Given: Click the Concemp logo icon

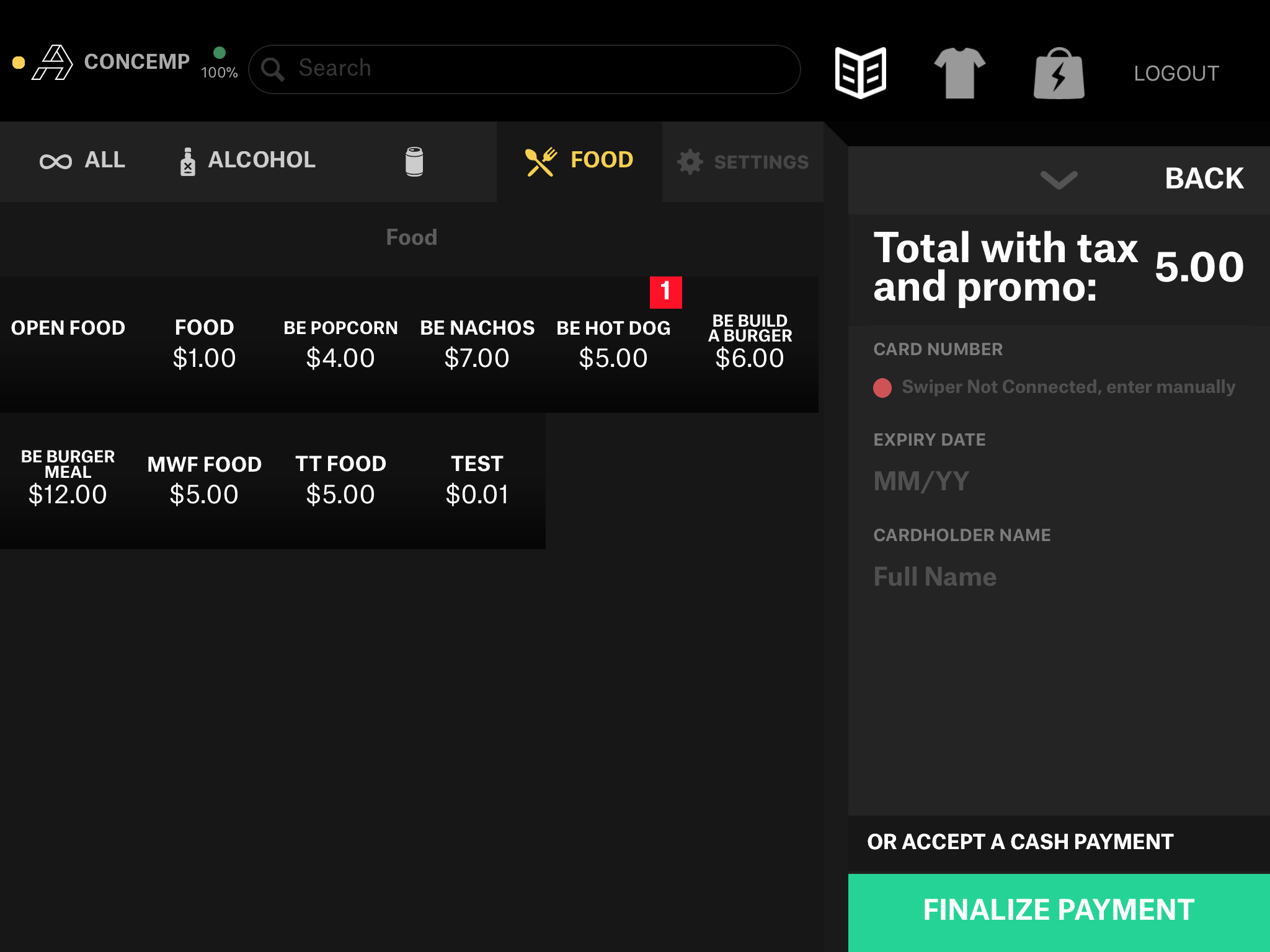Looking at the screenshot, I should tap(53, 63).
